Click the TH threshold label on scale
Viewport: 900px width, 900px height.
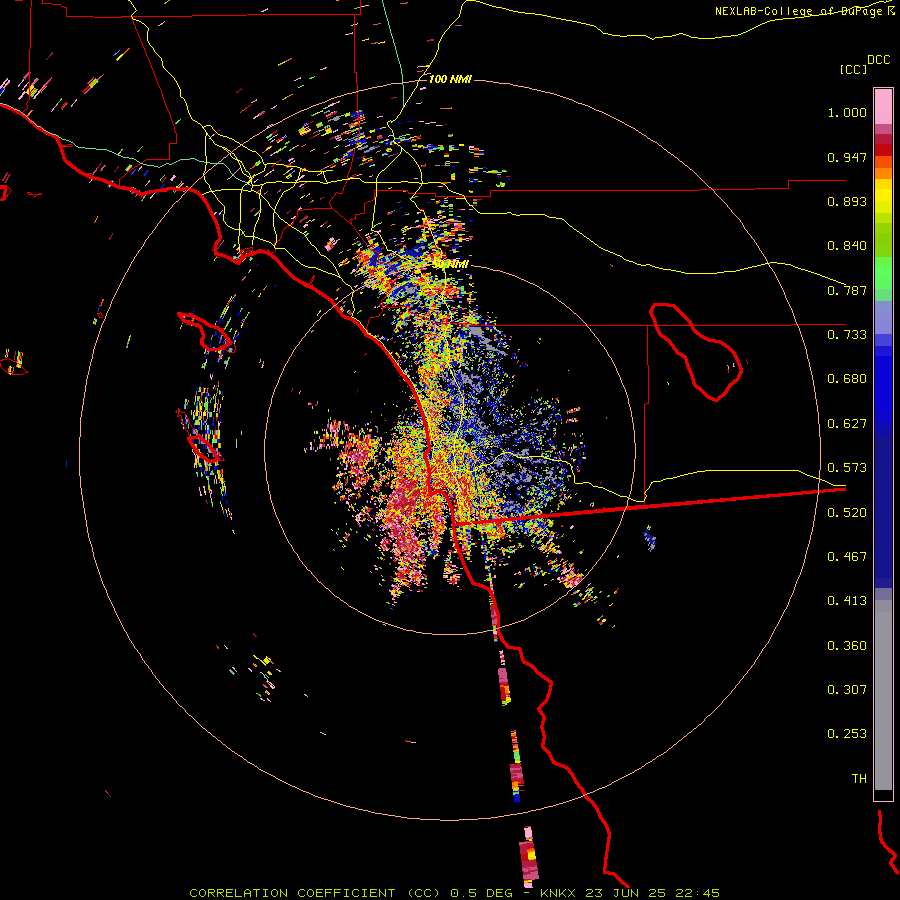pos(859,779)
